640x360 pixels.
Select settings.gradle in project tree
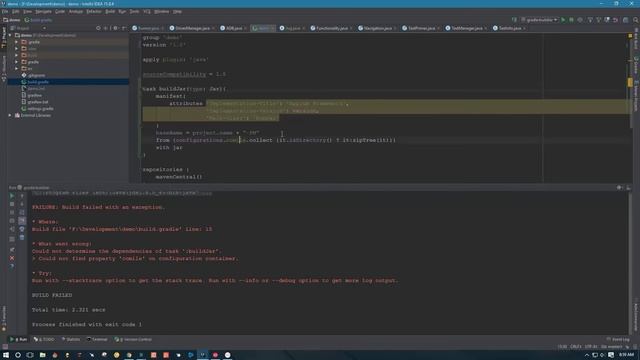pos(40,109)
